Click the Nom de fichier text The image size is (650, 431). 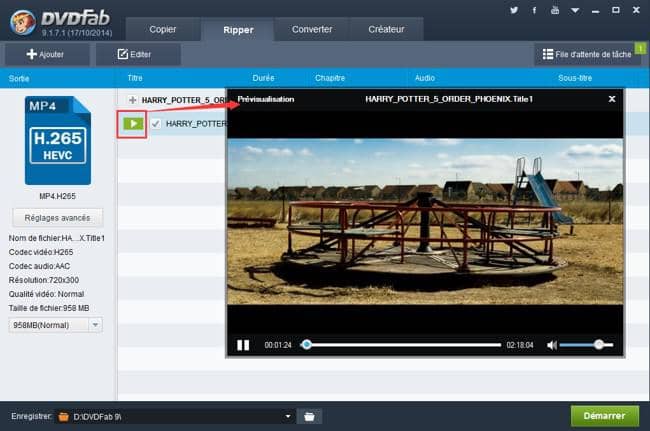pyautogui.click(x=57, y=238)
